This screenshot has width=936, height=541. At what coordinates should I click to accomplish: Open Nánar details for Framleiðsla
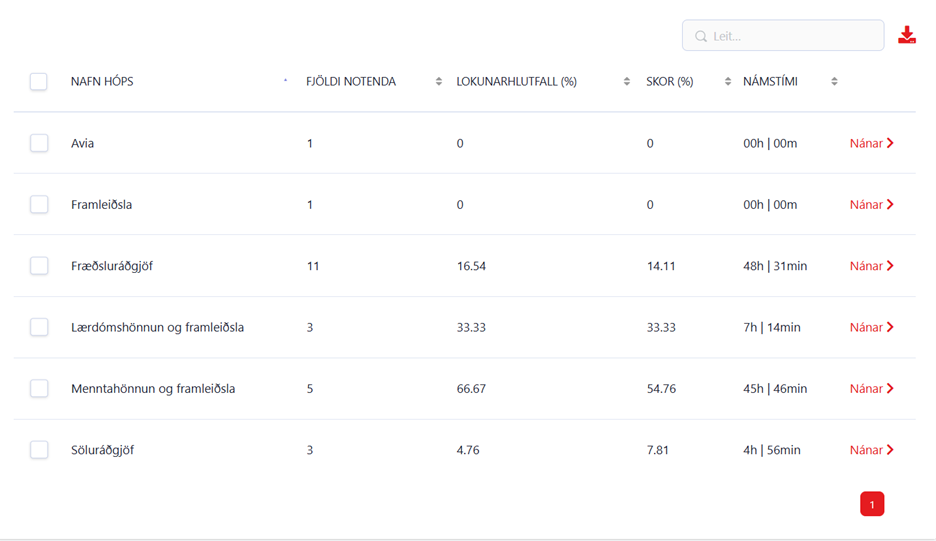[x=872, y=204]
